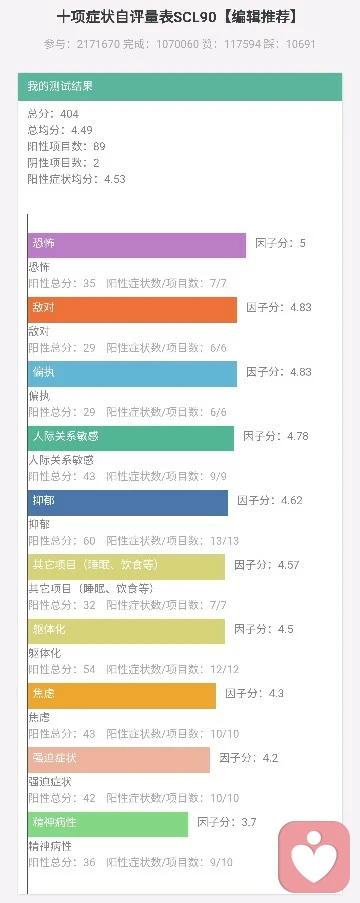Select the orange 敌对 bar
This screenshot has width=360, height=903.
(x=132, y=310)
